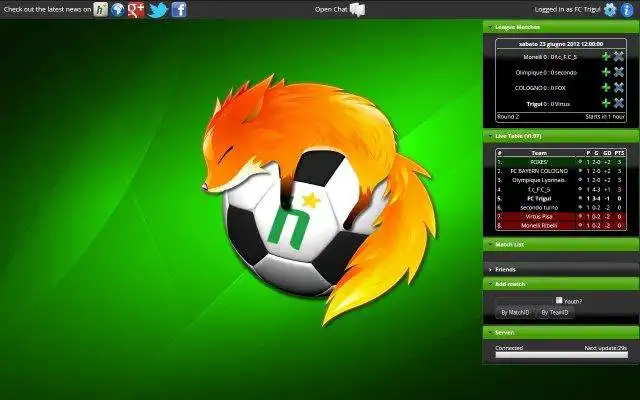Click the Round 2 label

pyautogui.click(x=508, y=116)
